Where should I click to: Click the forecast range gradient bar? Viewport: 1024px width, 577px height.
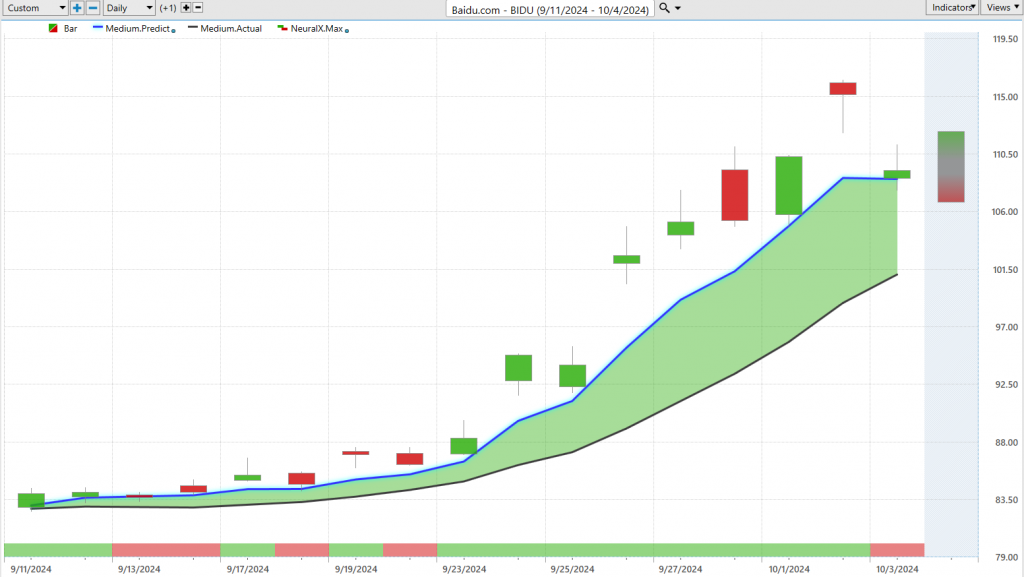point(951,166)
